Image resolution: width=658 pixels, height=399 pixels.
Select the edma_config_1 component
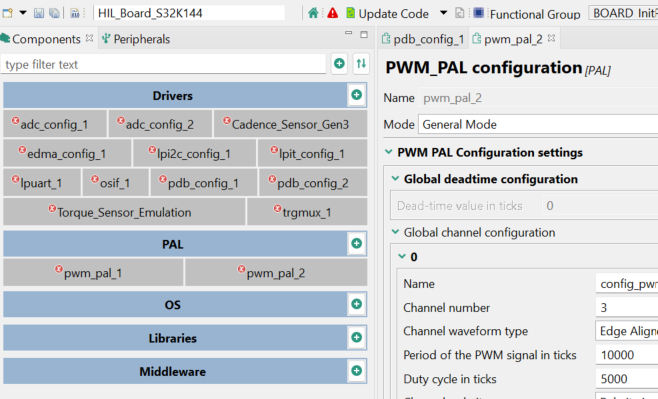click(x=67, y=154)
